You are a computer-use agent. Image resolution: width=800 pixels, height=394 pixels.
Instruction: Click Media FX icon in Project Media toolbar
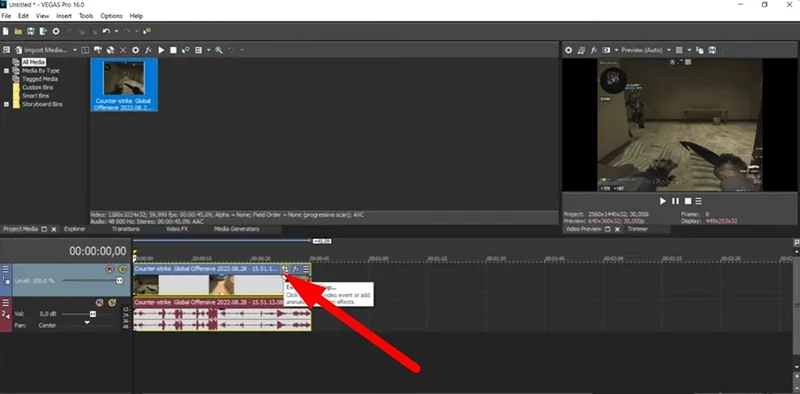(148, 50)
